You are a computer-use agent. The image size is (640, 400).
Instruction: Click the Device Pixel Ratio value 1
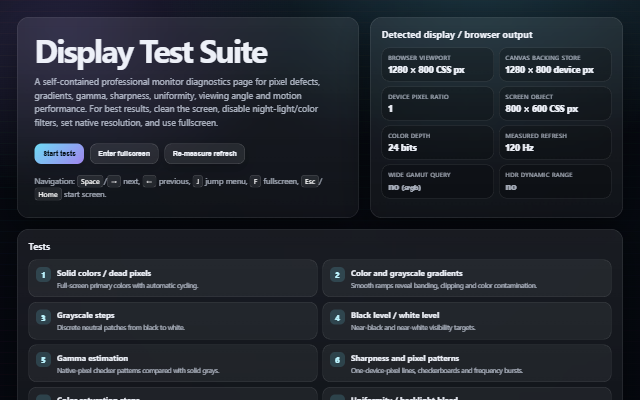click(x=390, y=109)
